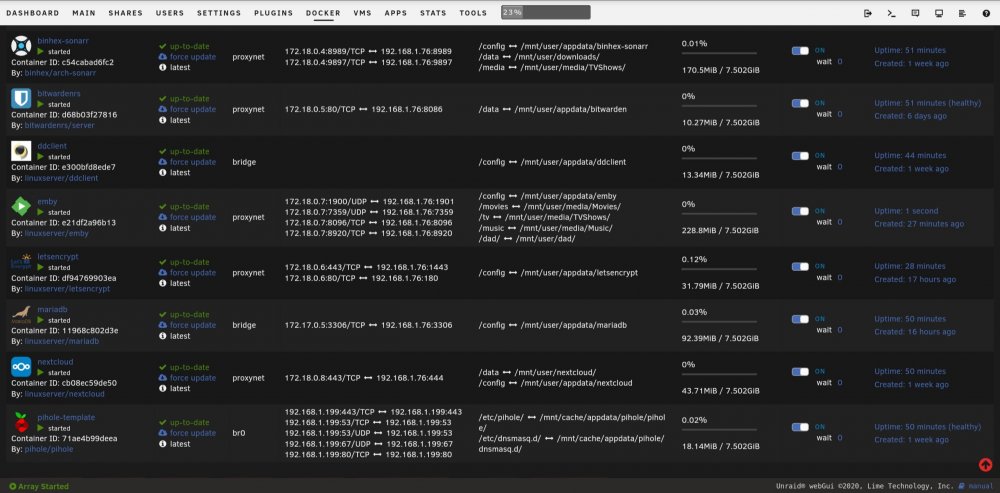1000x493 pixels.
Task: Click the started play icon under pihole-template
Action: click(x=41, y=428)
